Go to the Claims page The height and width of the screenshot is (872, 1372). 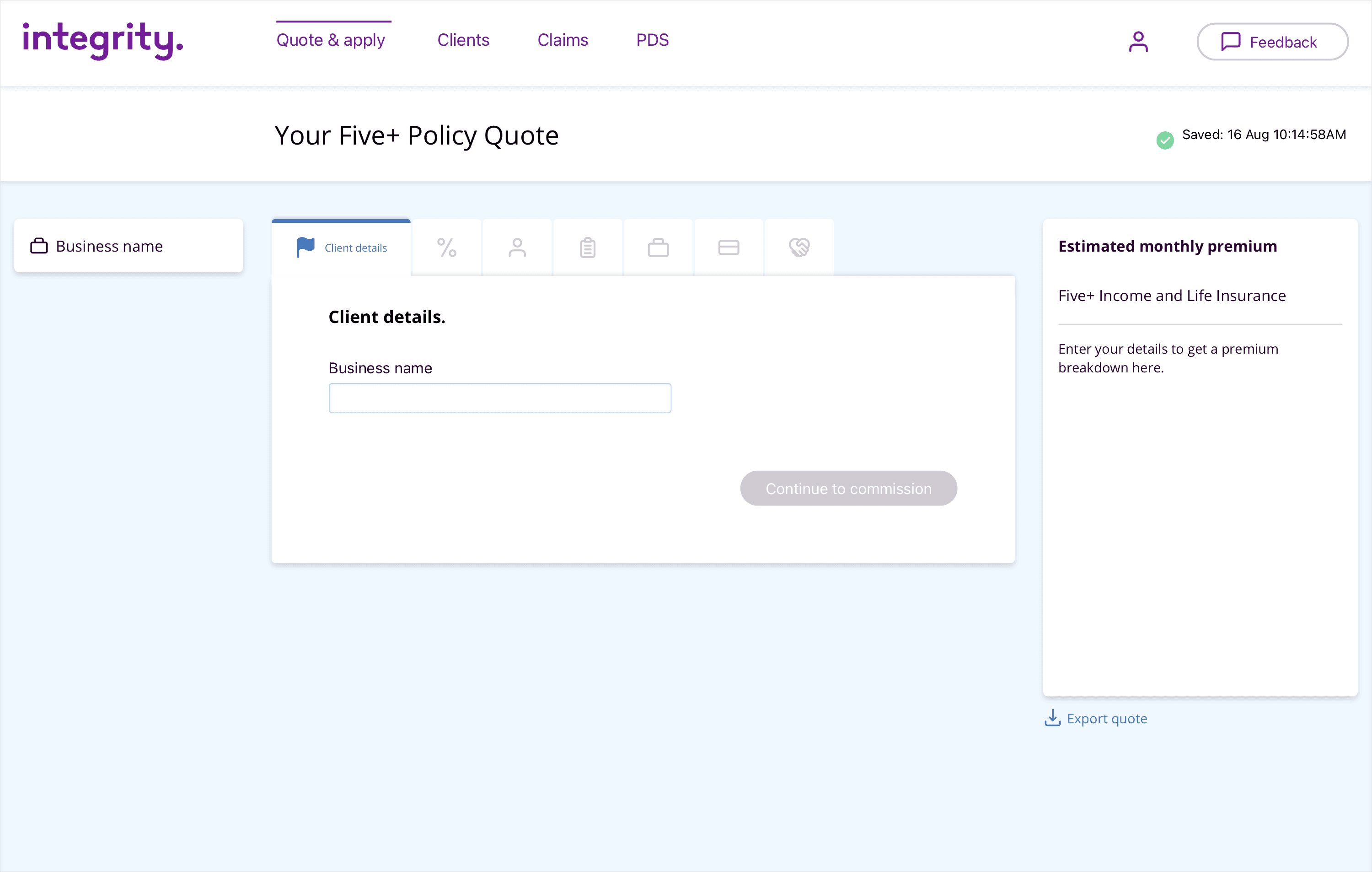click(563, 40)
